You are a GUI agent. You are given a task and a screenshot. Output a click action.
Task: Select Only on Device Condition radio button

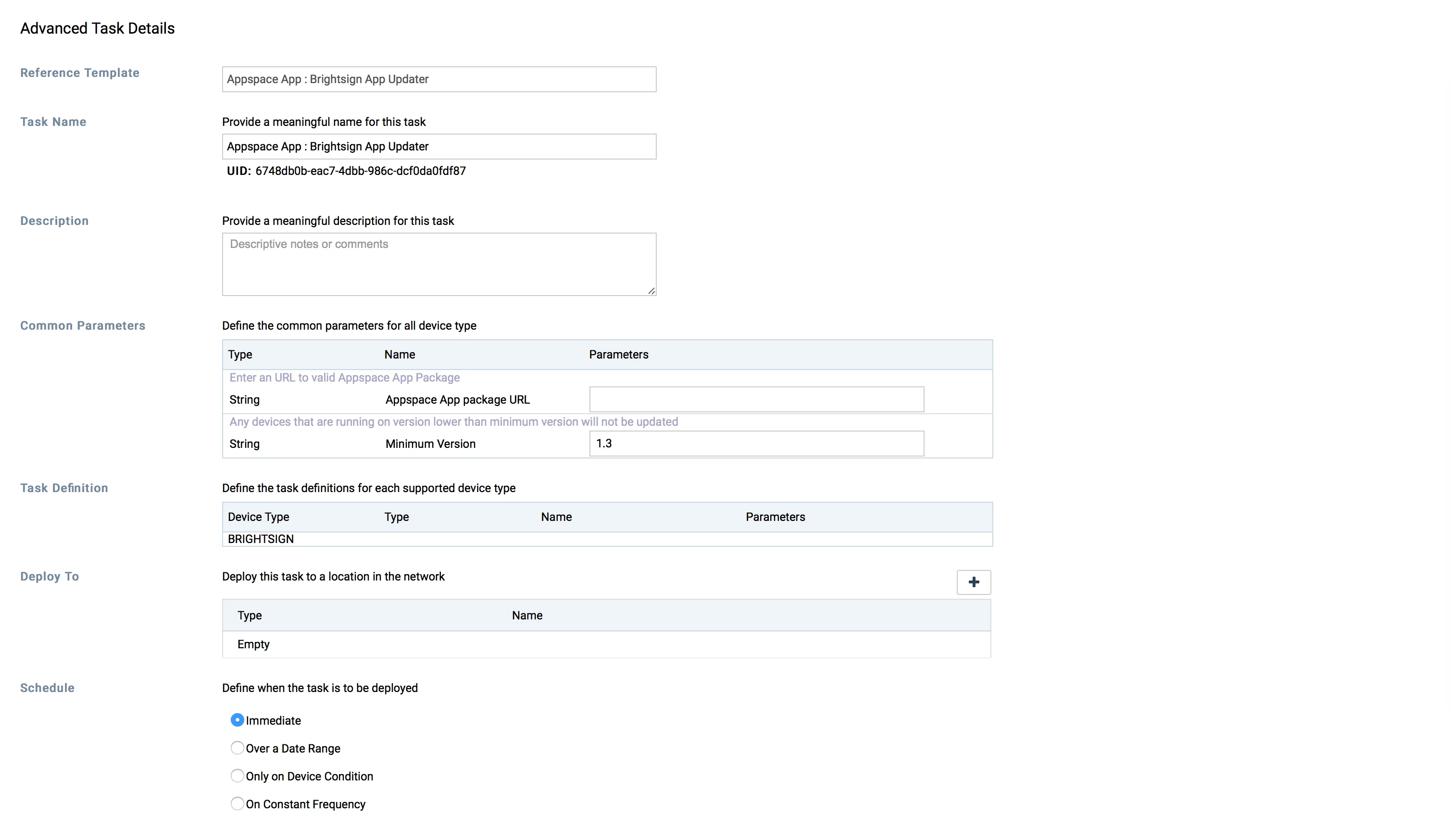tap(237, 776)
